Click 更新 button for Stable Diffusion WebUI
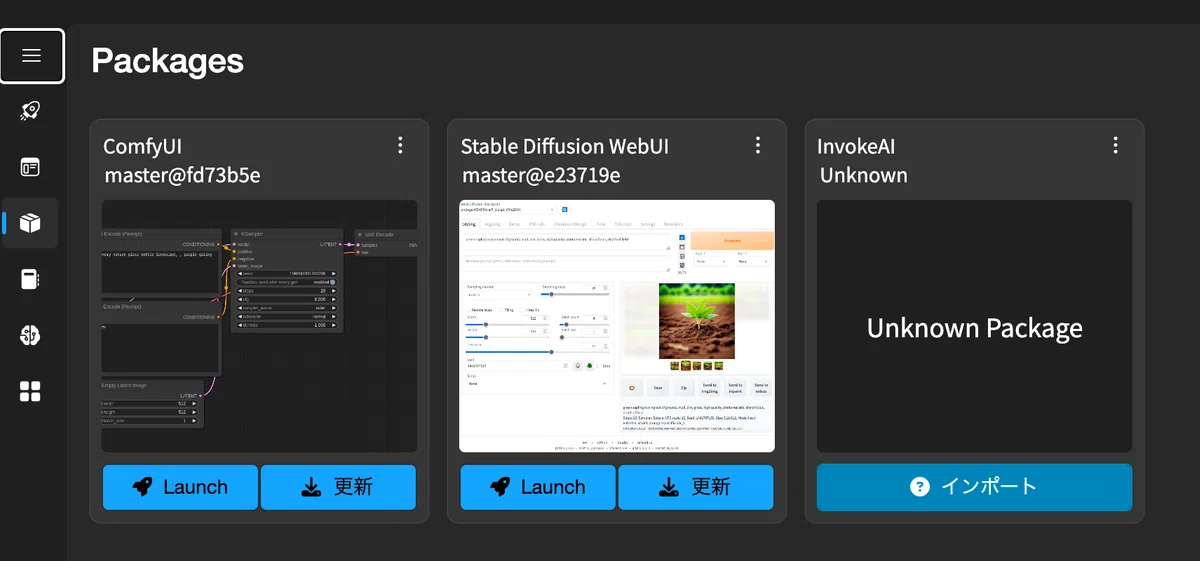This screenshot has width=1200, height=561. 696,487
